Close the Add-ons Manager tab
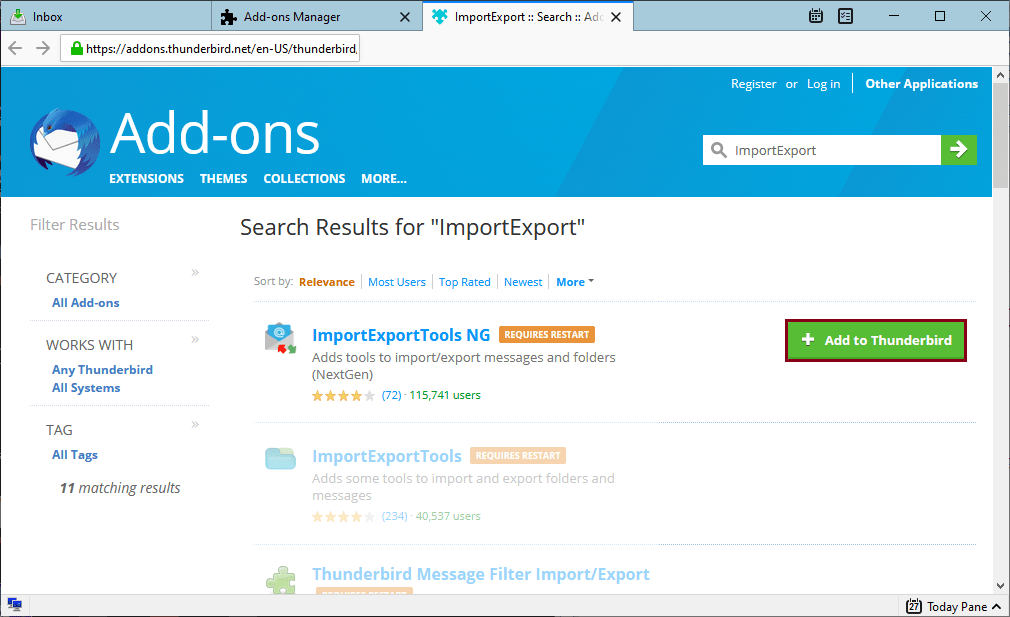 pyautogui.click(x=405, y=17)
